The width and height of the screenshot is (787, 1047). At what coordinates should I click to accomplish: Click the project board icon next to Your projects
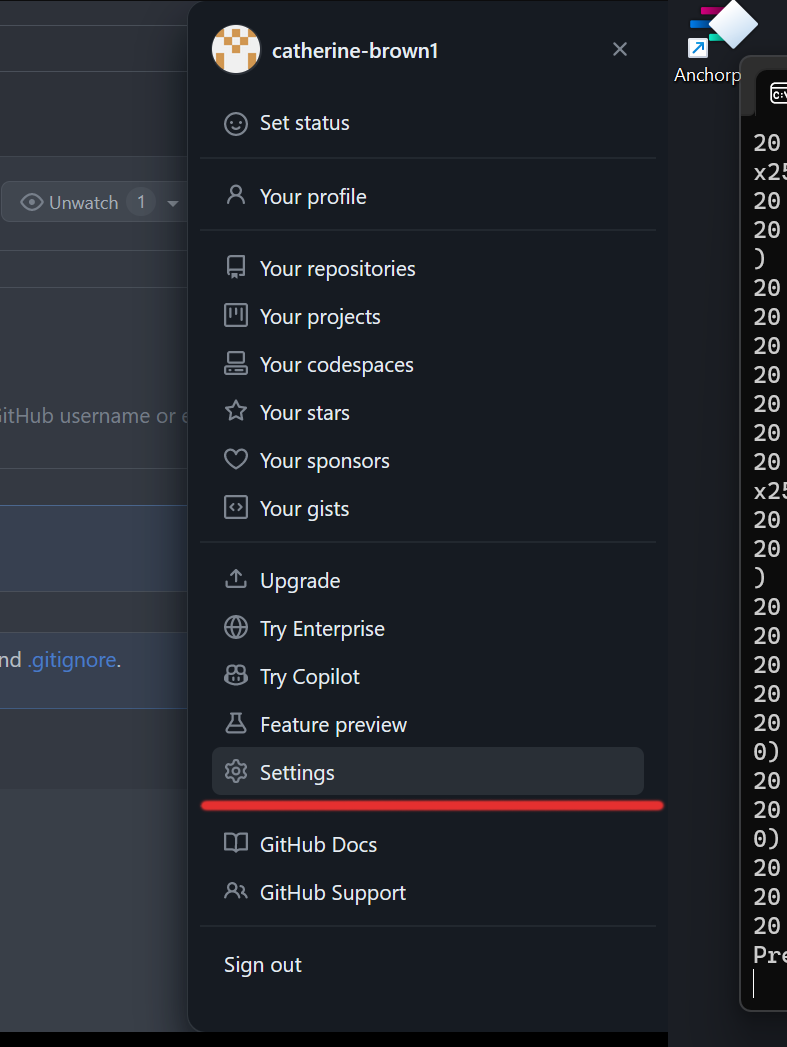[236, 316]
